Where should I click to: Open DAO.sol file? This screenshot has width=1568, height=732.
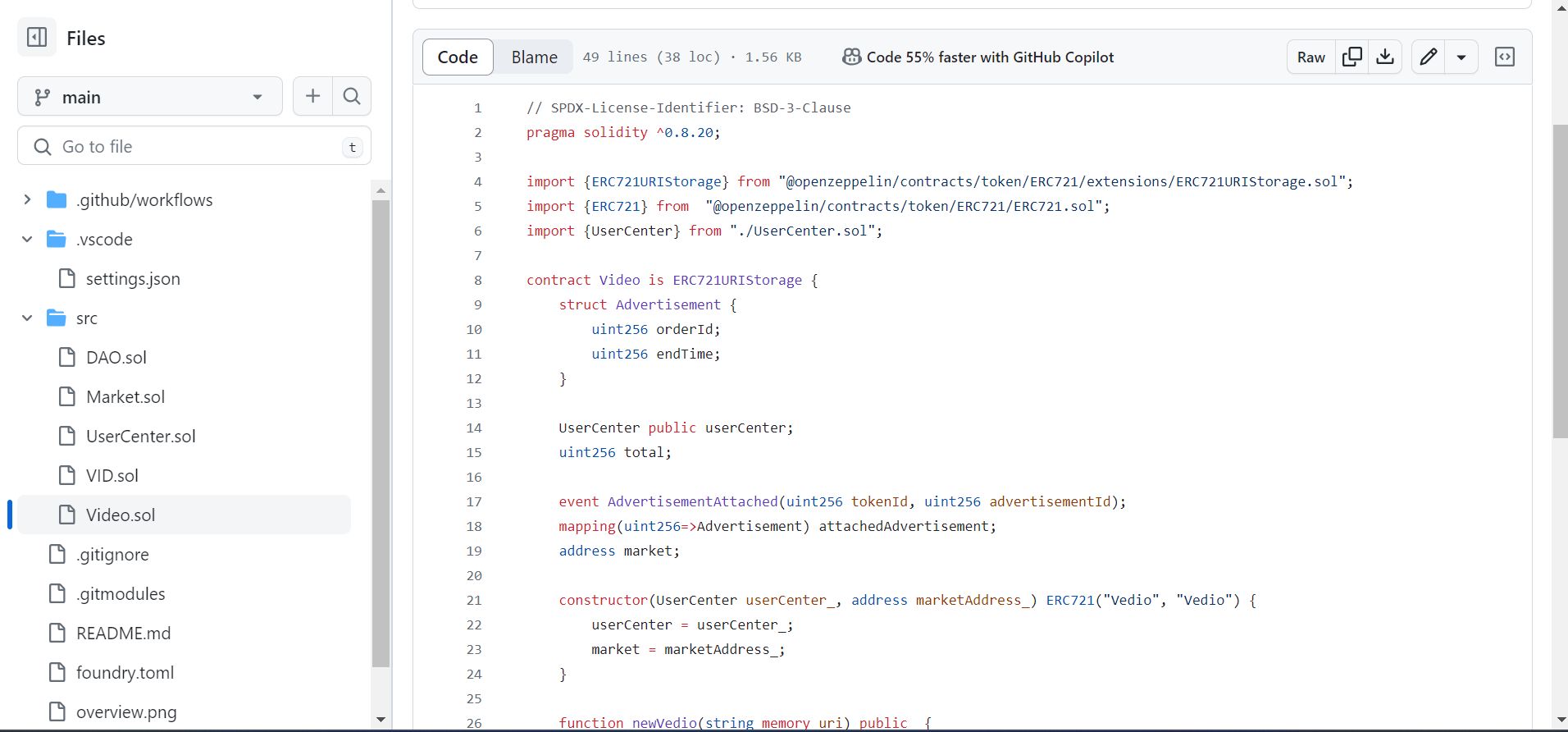tap(116, 357)
